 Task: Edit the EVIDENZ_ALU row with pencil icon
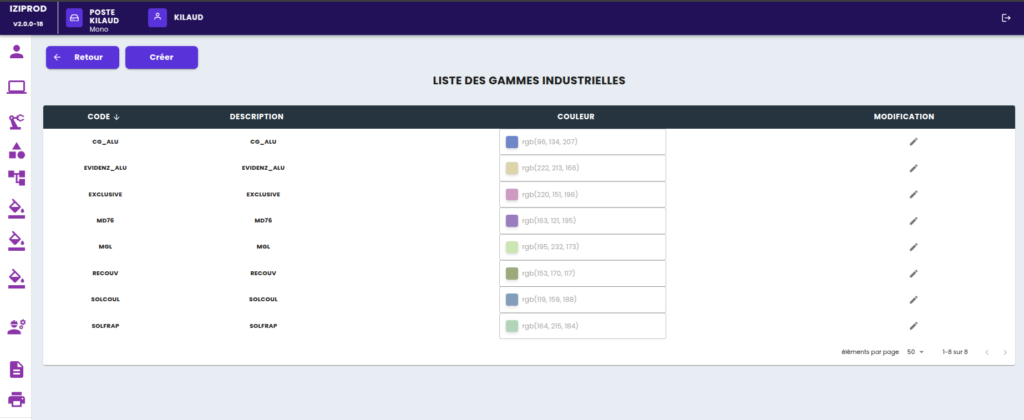click(914, 168)
